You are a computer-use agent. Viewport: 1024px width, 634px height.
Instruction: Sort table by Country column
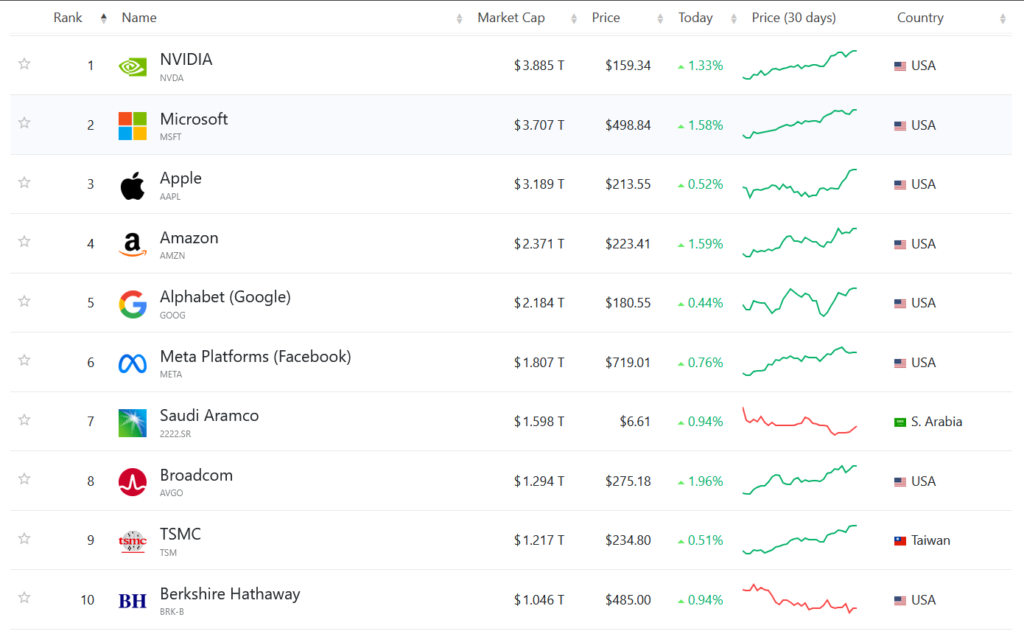(x=920, y=18)
